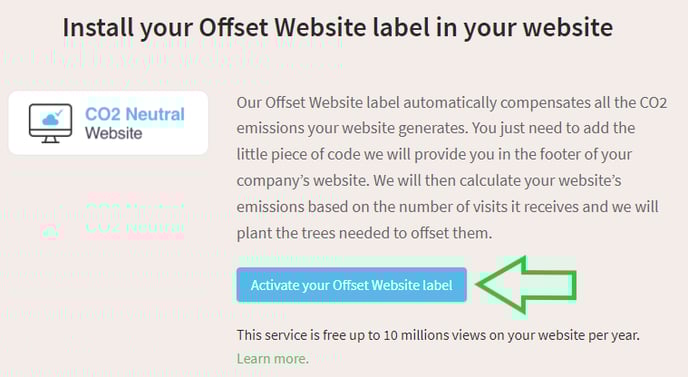Click the monitor stand in badge icon
Viewport: 688px width, 377px height.
point(50,140)
